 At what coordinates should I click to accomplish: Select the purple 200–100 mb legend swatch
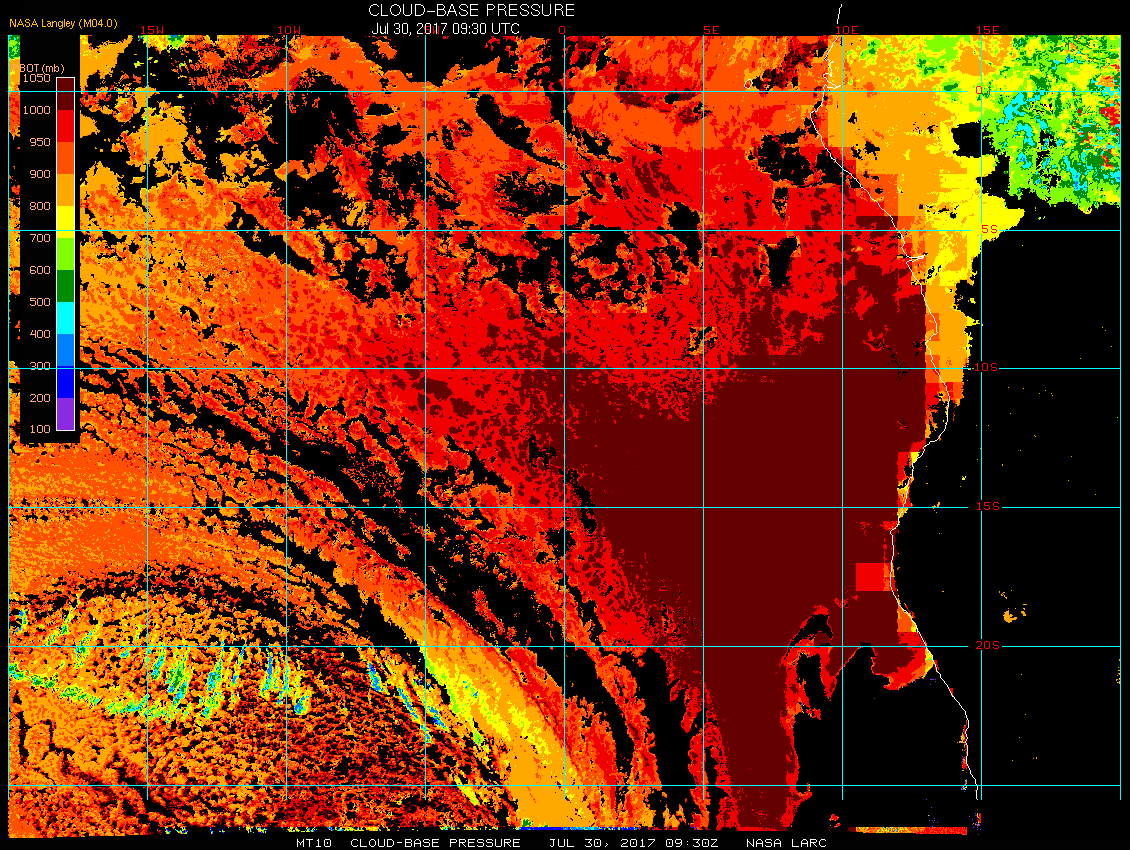pos(66,414)
